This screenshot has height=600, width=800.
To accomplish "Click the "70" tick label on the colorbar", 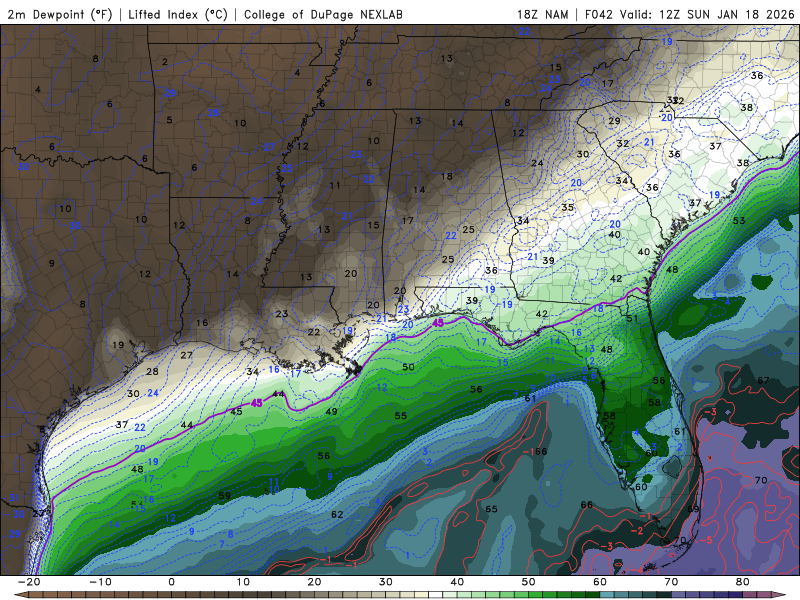I will tap(671, 582).
